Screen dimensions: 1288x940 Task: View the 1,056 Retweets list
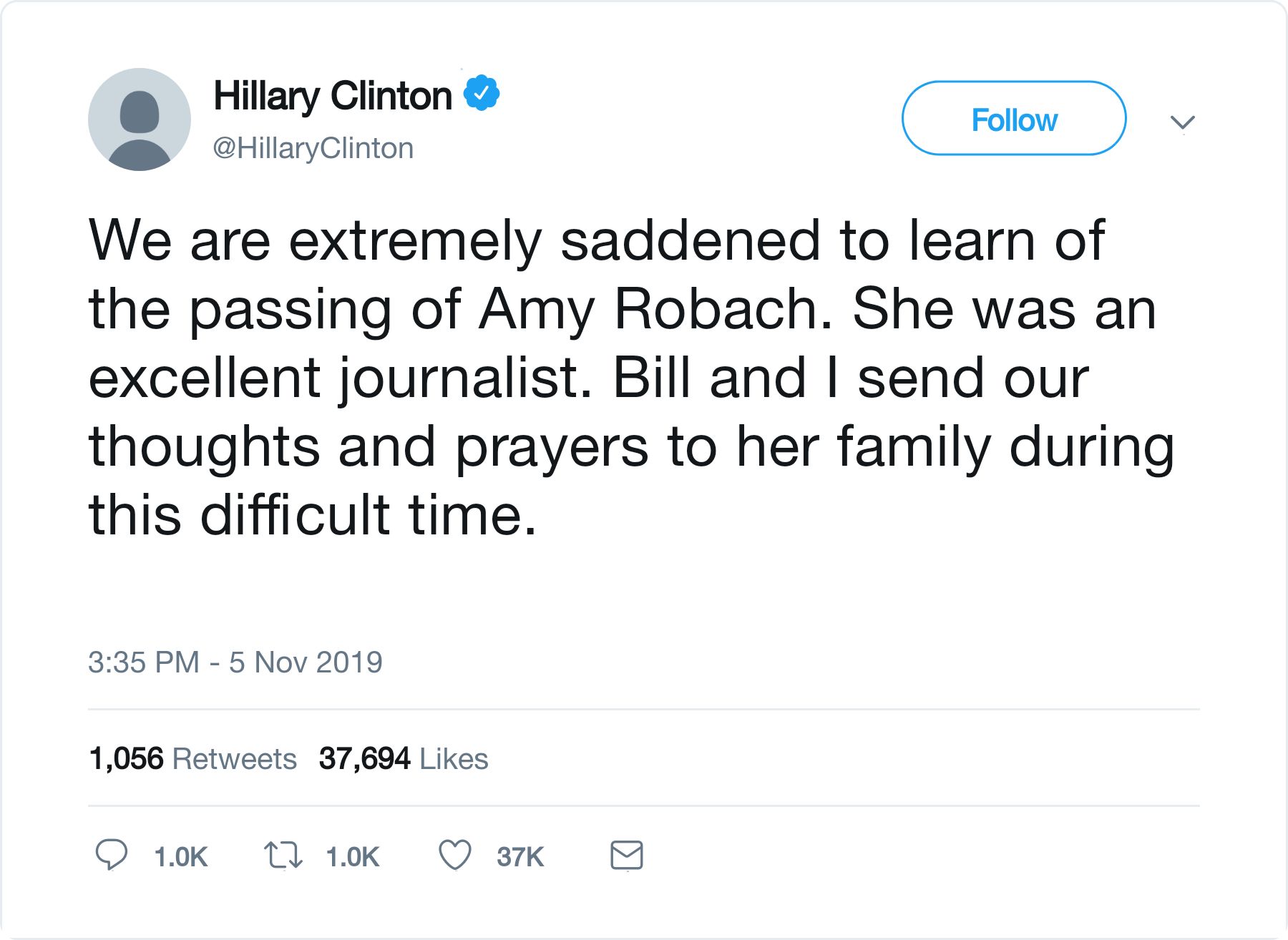[x=192, y=758]
